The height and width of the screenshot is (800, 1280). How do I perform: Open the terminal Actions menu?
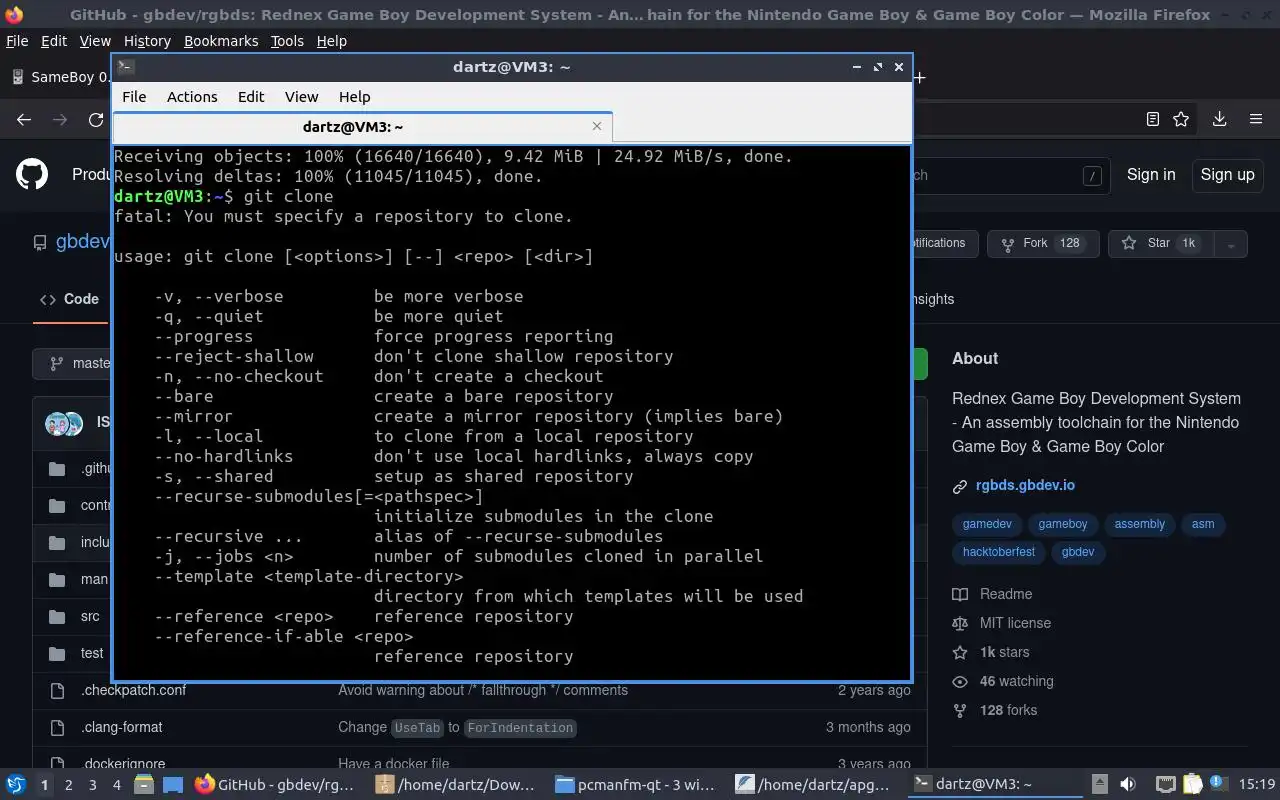click(x=192, y=97)
